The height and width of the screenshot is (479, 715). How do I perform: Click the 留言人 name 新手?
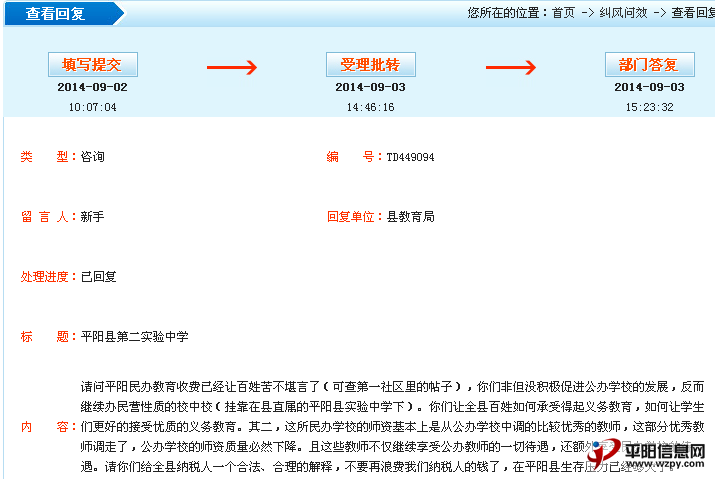coord(93,217)
